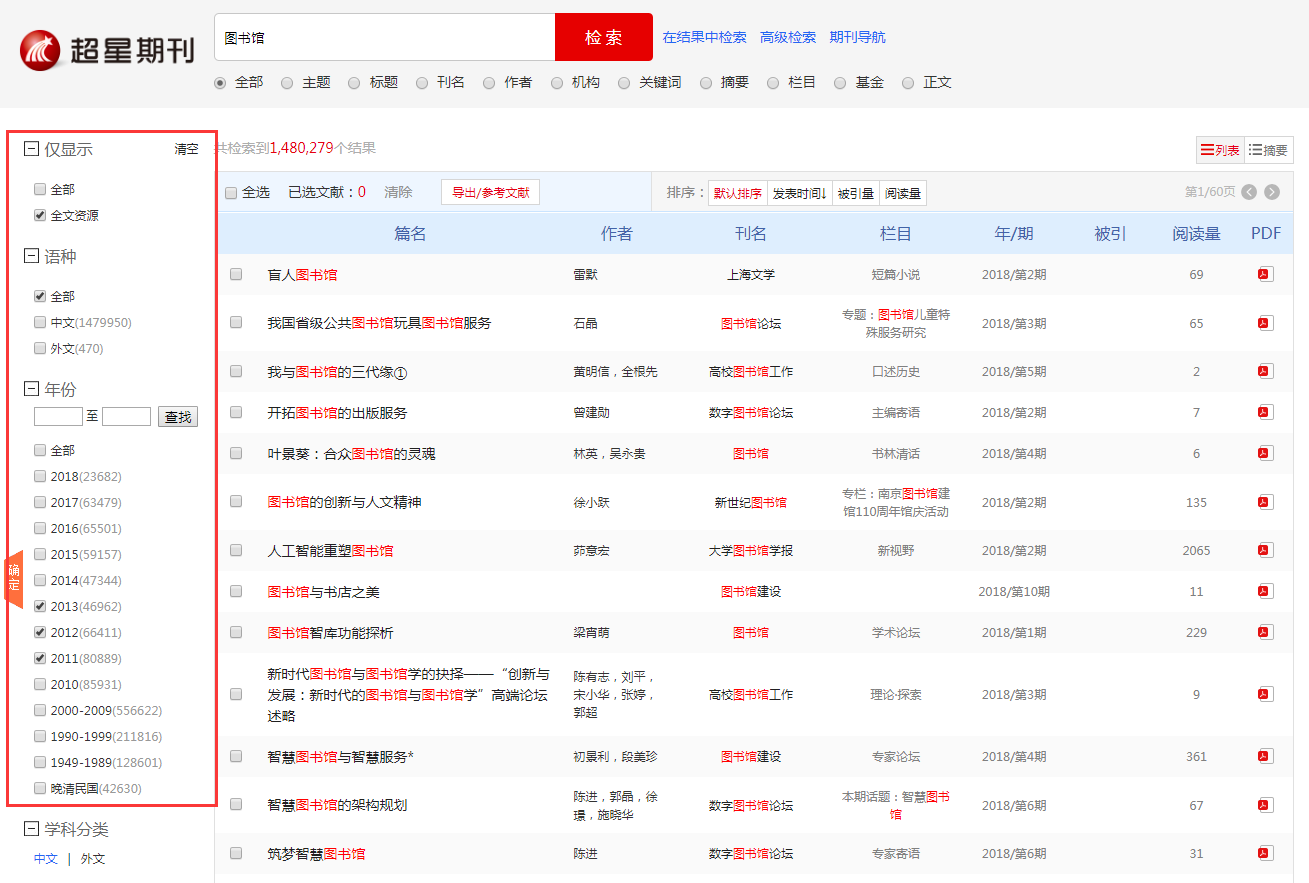Open the PDF for 筑梦智慧图书馆 article
The height and width of the screenshot is (883, 1309).
click(x=1264, y=854)
